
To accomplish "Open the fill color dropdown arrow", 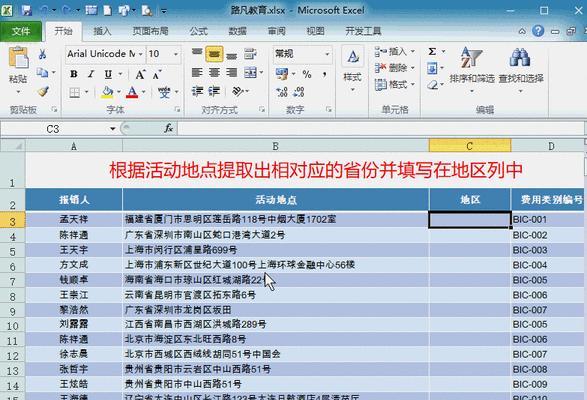I will click(x=119, y=92).
